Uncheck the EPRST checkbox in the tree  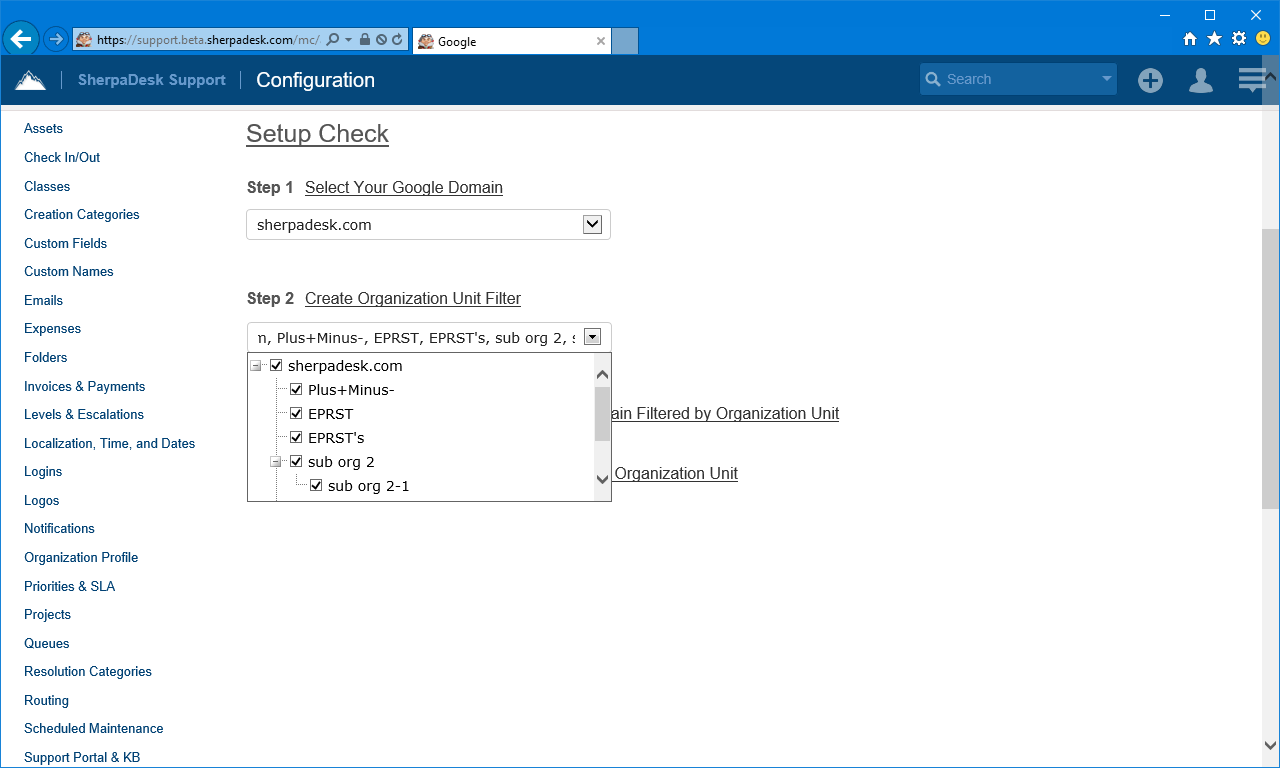point(296,413)
